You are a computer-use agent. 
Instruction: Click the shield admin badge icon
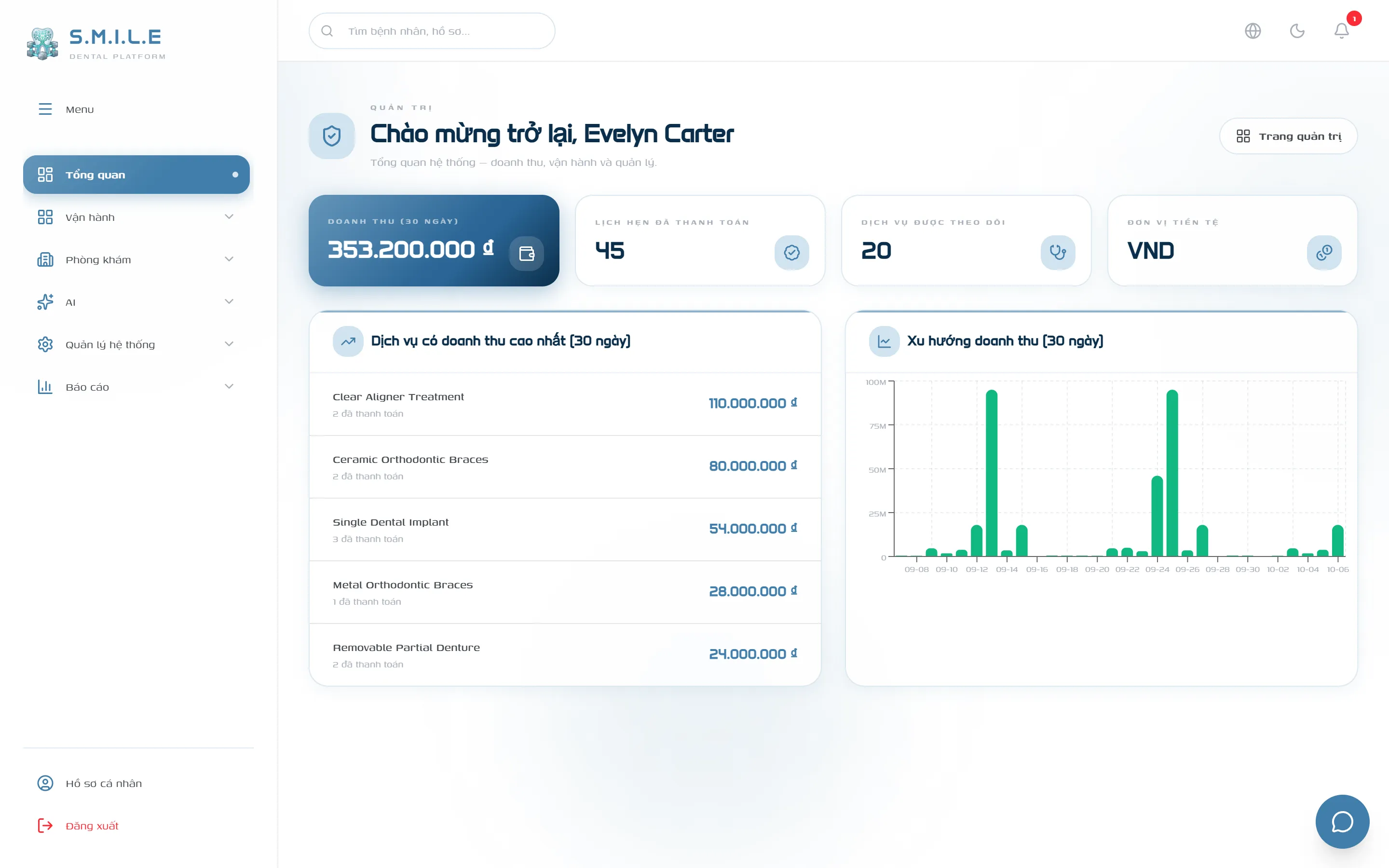pos(332,136)
